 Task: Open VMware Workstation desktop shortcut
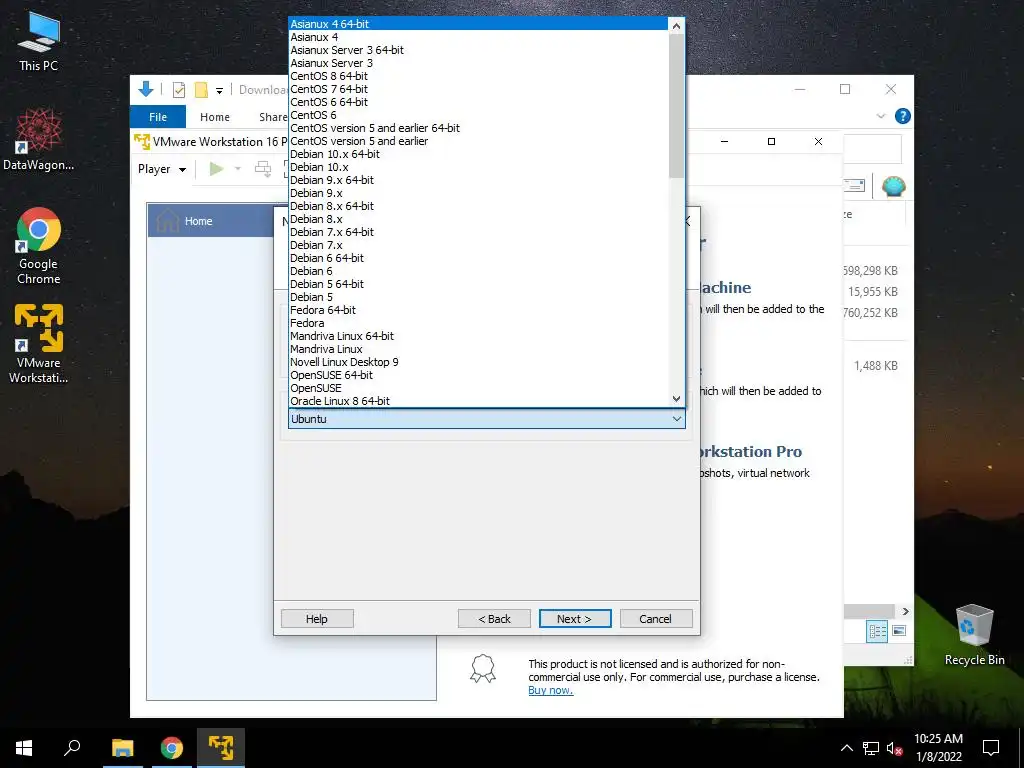click(39, 344)
